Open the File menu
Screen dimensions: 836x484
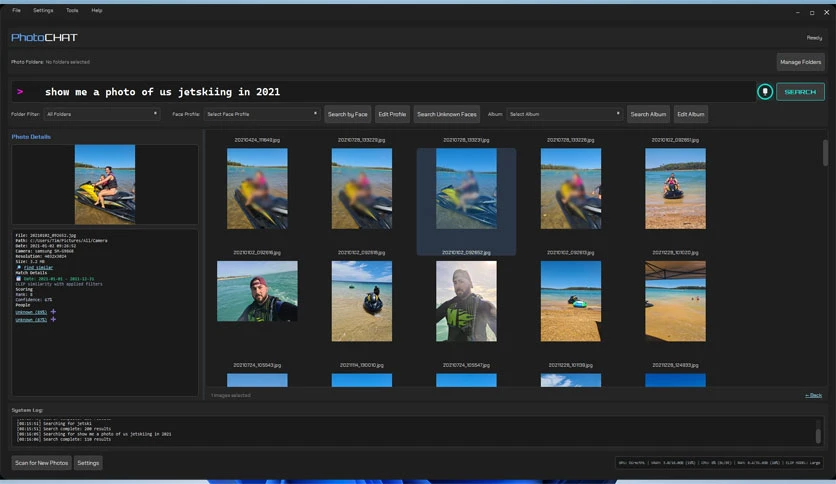[x=17, y=11]
